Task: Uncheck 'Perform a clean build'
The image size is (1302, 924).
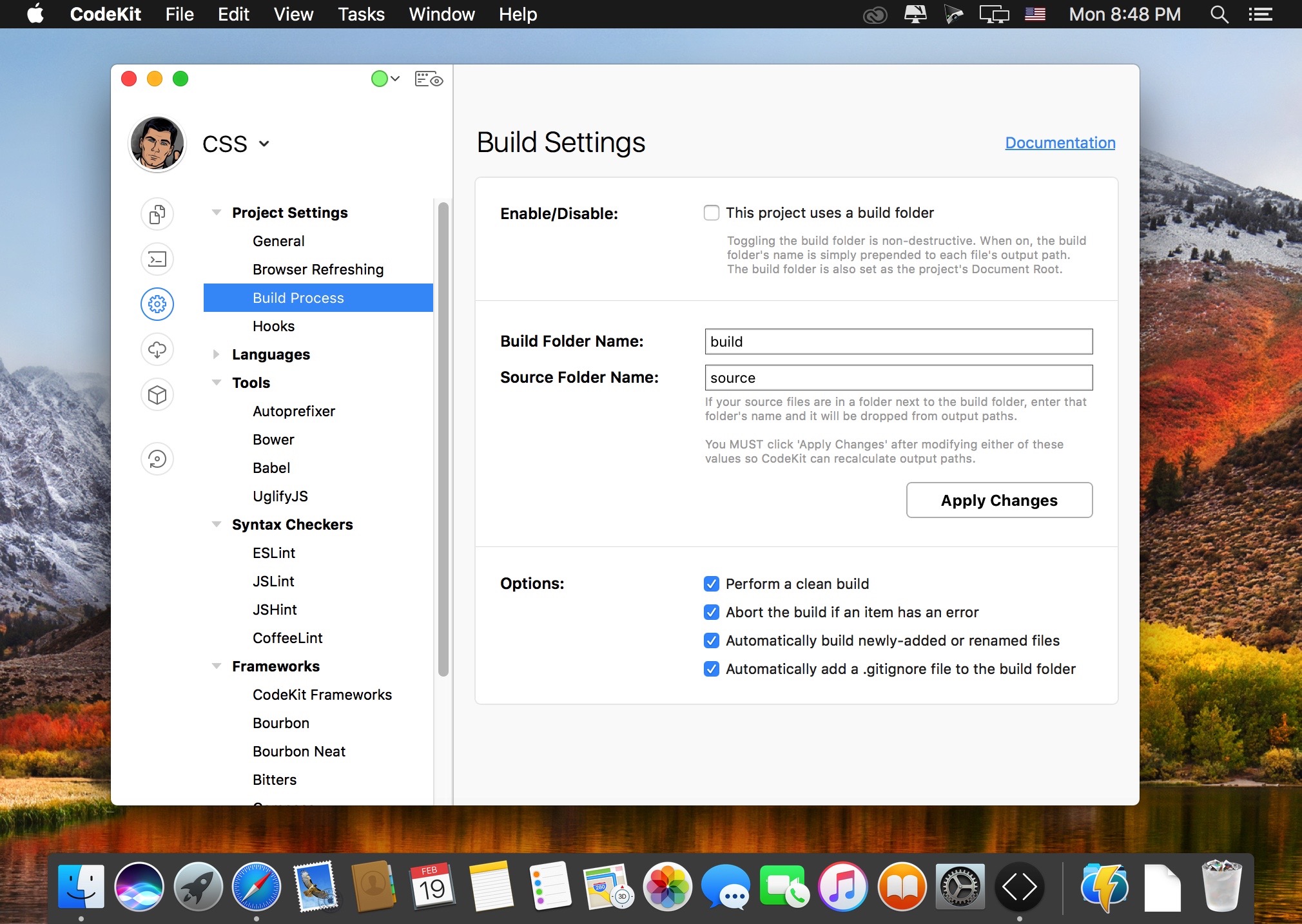Action: pyautogui.click(x=712, y=584)
